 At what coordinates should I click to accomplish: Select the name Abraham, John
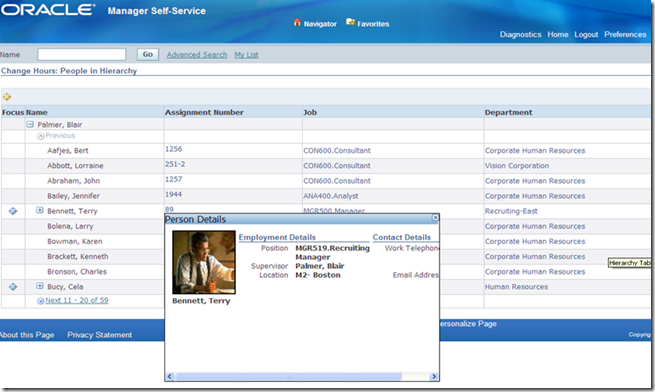tap(74, 181)
